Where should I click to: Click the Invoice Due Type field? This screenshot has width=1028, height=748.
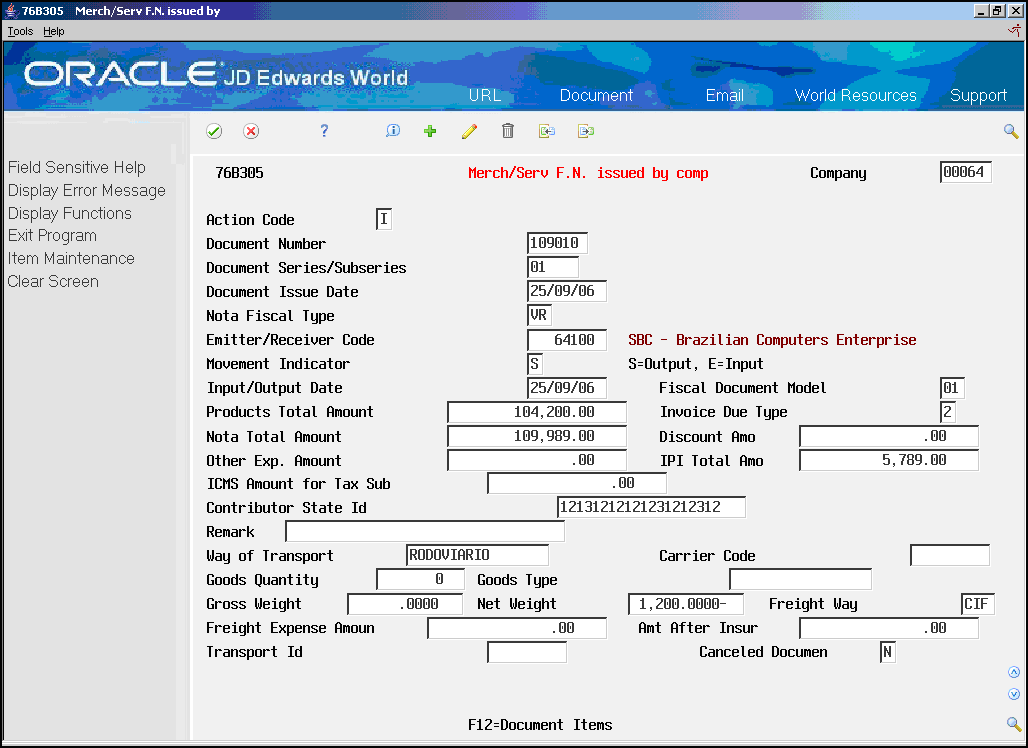(947, 412)
